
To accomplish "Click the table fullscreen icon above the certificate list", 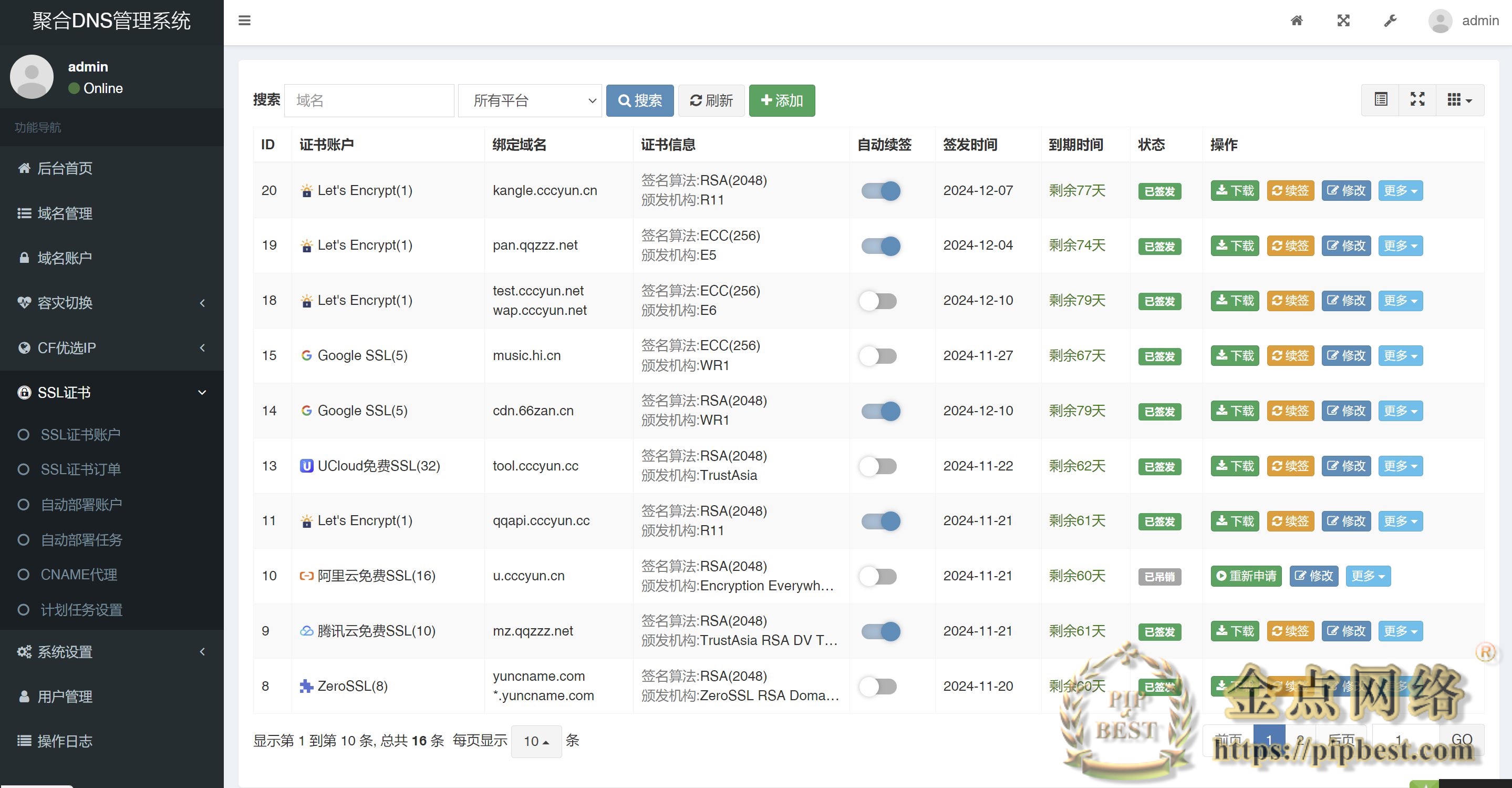I will [x=1417, y=100].
